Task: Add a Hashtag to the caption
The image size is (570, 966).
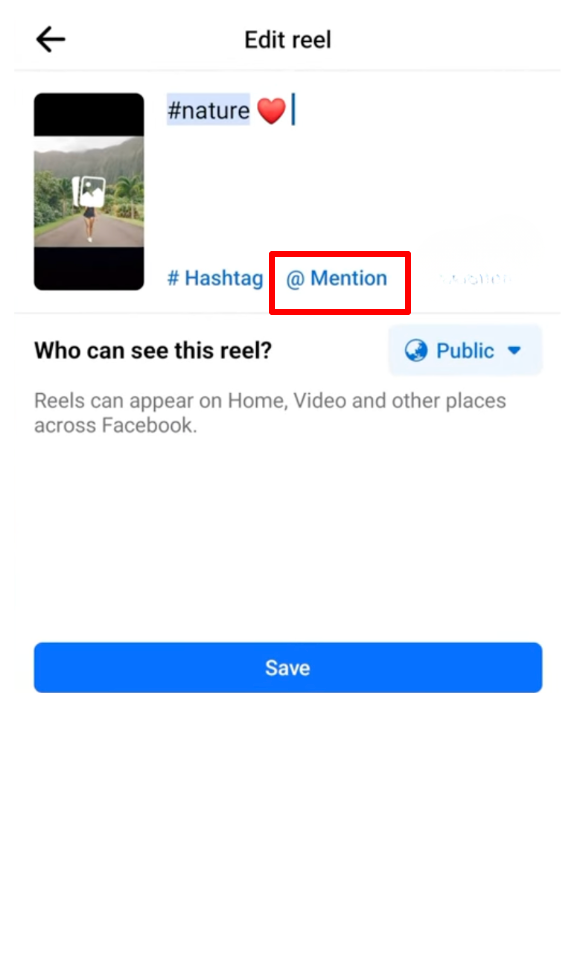Action: [215, 278]
